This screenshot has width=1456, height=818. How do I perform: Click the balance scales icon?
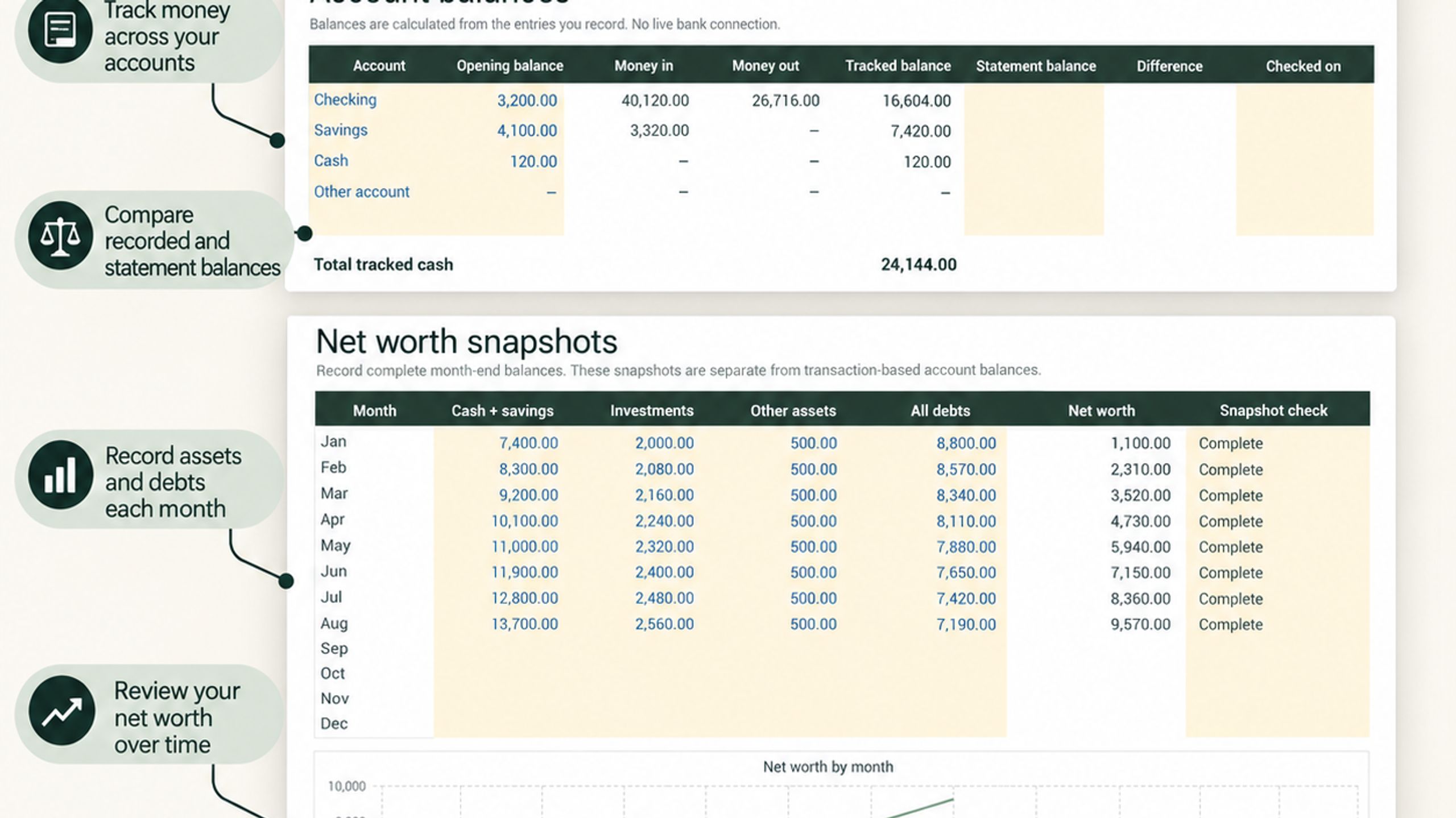[x=60, y=236]
